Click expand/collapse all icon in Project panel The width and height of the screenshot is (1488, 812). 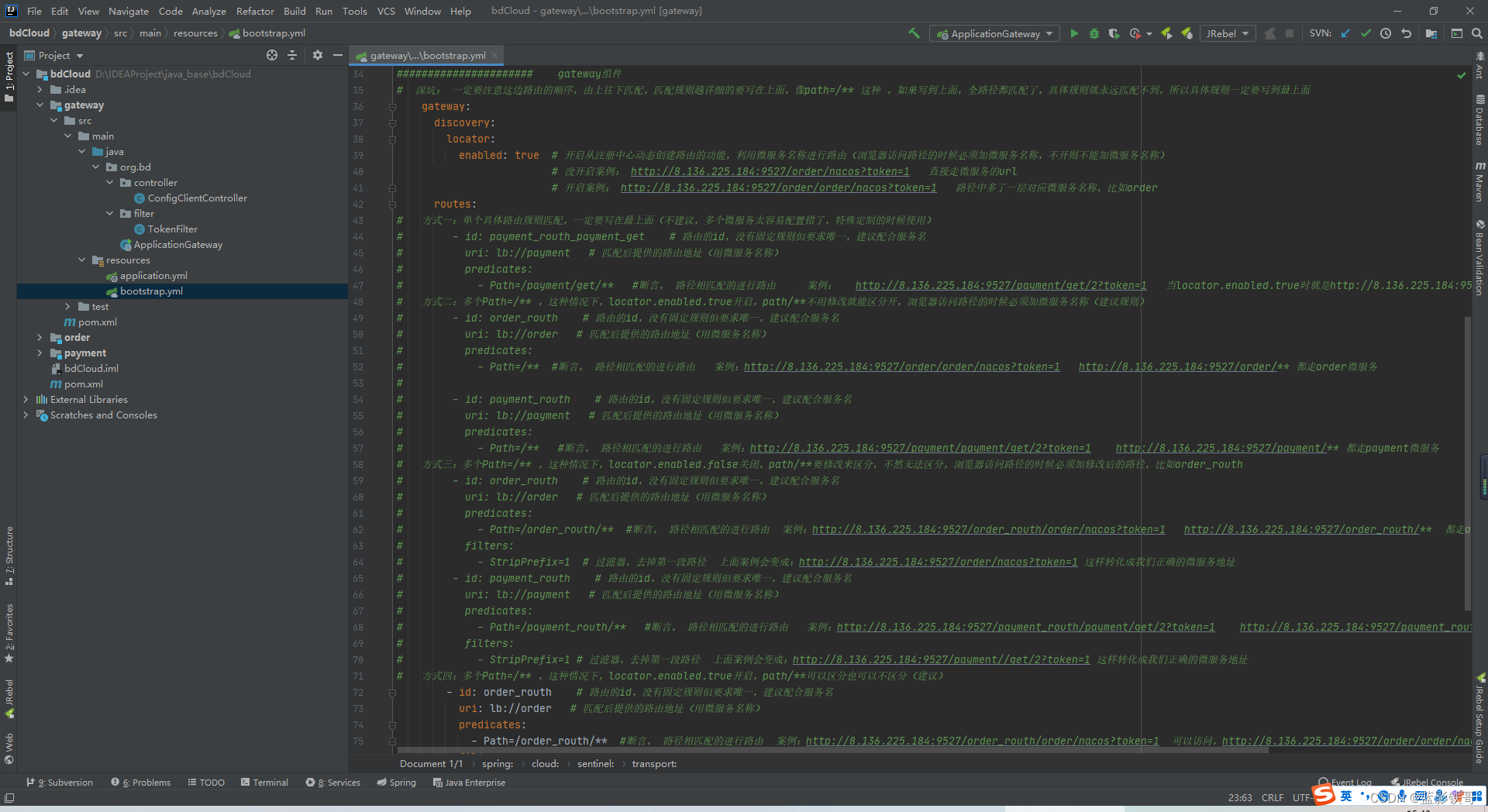(x=292, y=55)
